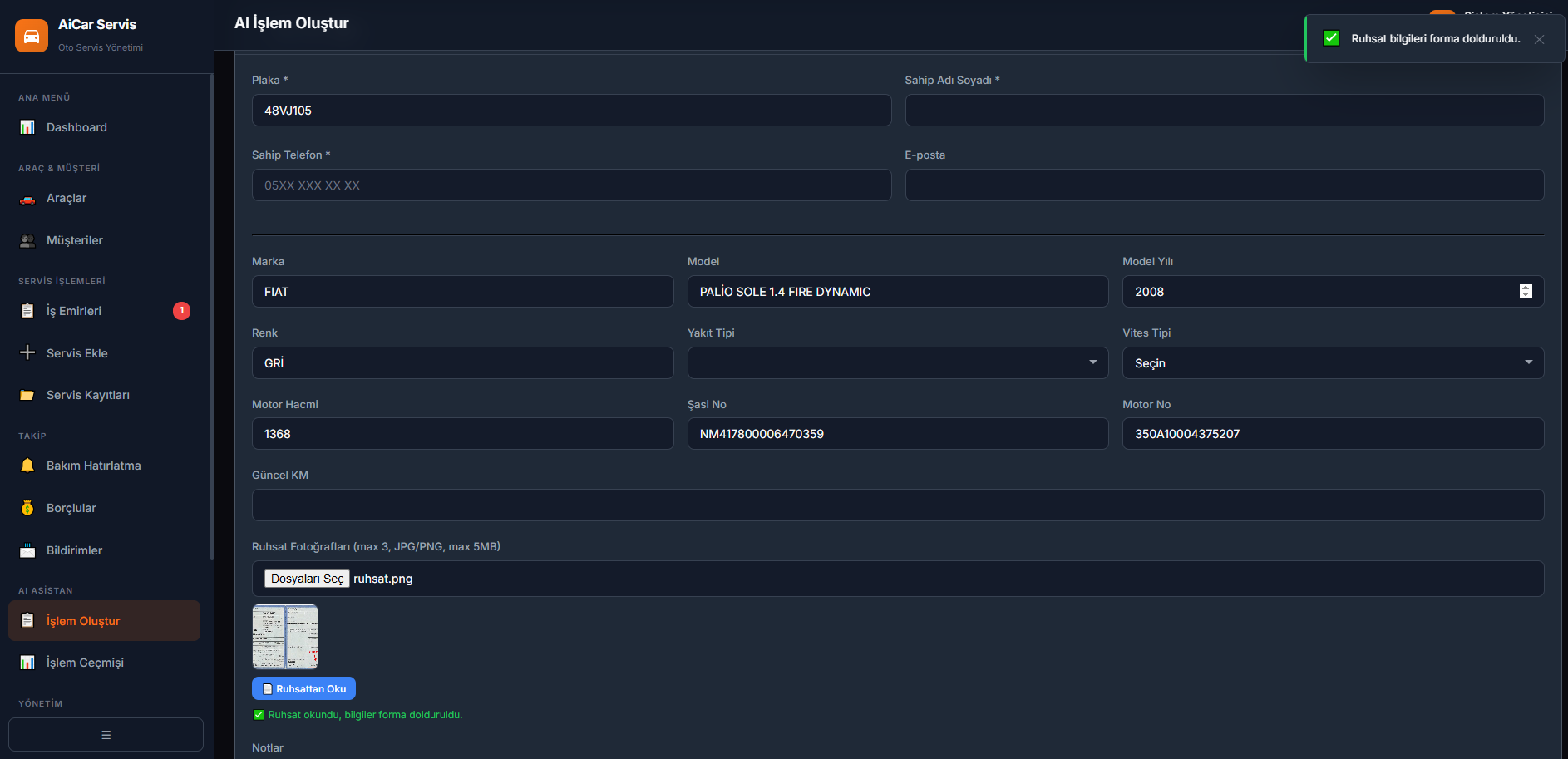Click Dosyaları Seç file chooser button
This screenshot has height=759, width=1568.
307,579
